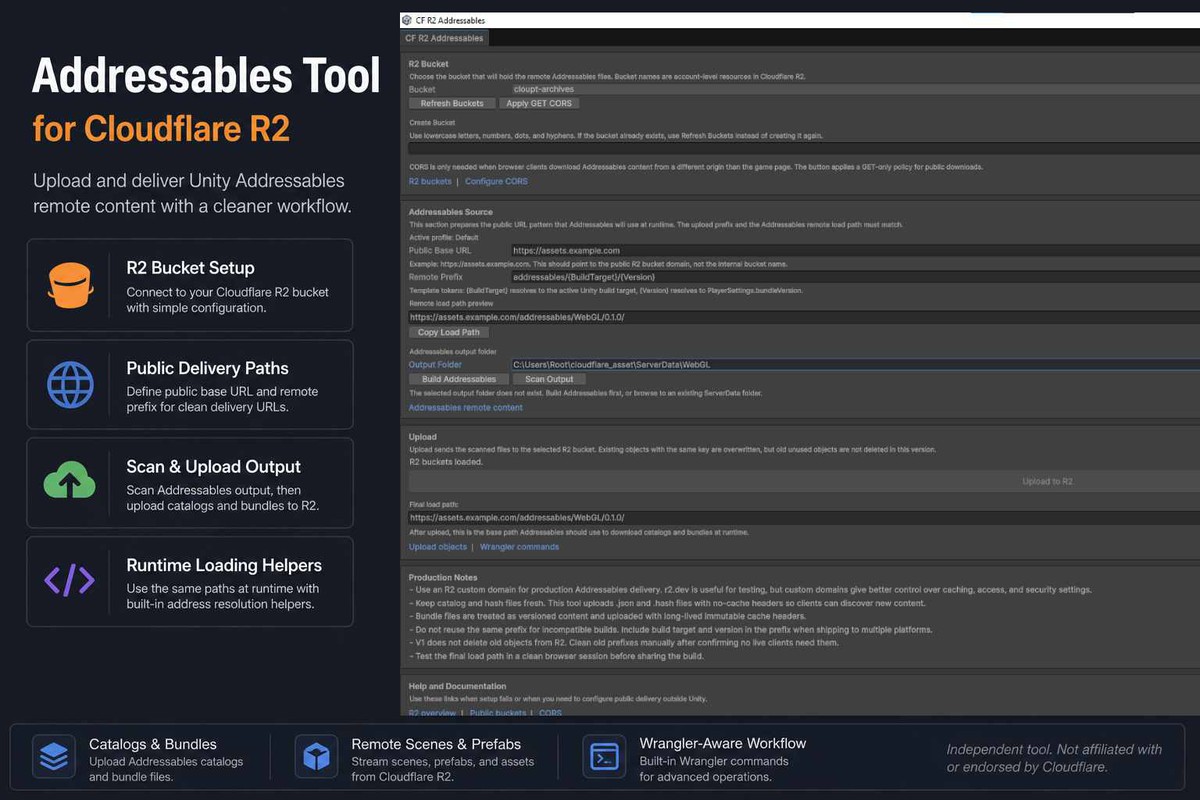Viewport: 1200px width, 800px height.
Task: Click the Refresh Buckets button
Action: point(451,103)
